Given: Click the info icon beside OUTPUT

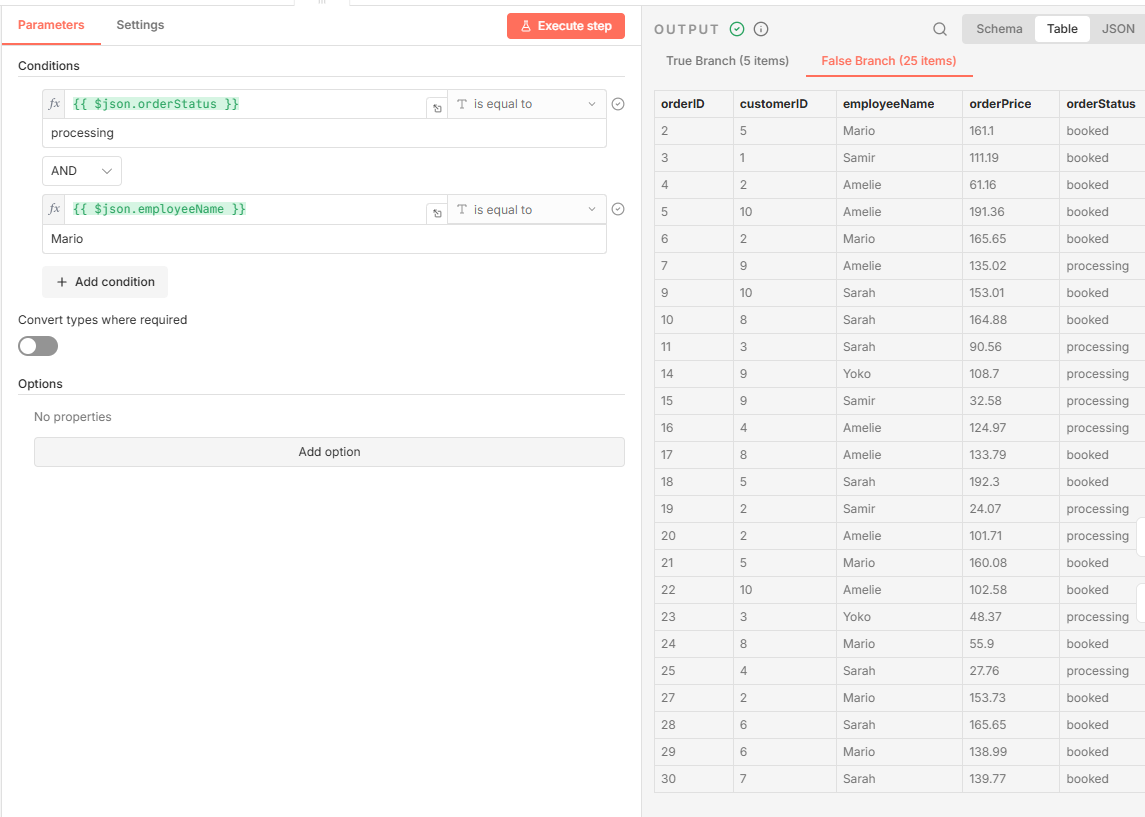Looking at the screenshot, I should click(761, 29).
